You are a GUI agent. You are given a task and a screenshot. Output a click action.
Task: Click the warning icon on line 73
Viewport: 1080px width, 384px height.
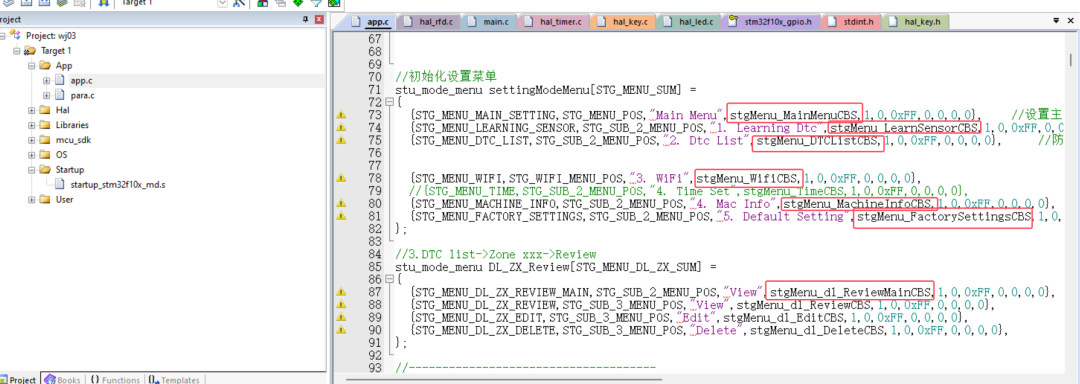tap(340, 115)
